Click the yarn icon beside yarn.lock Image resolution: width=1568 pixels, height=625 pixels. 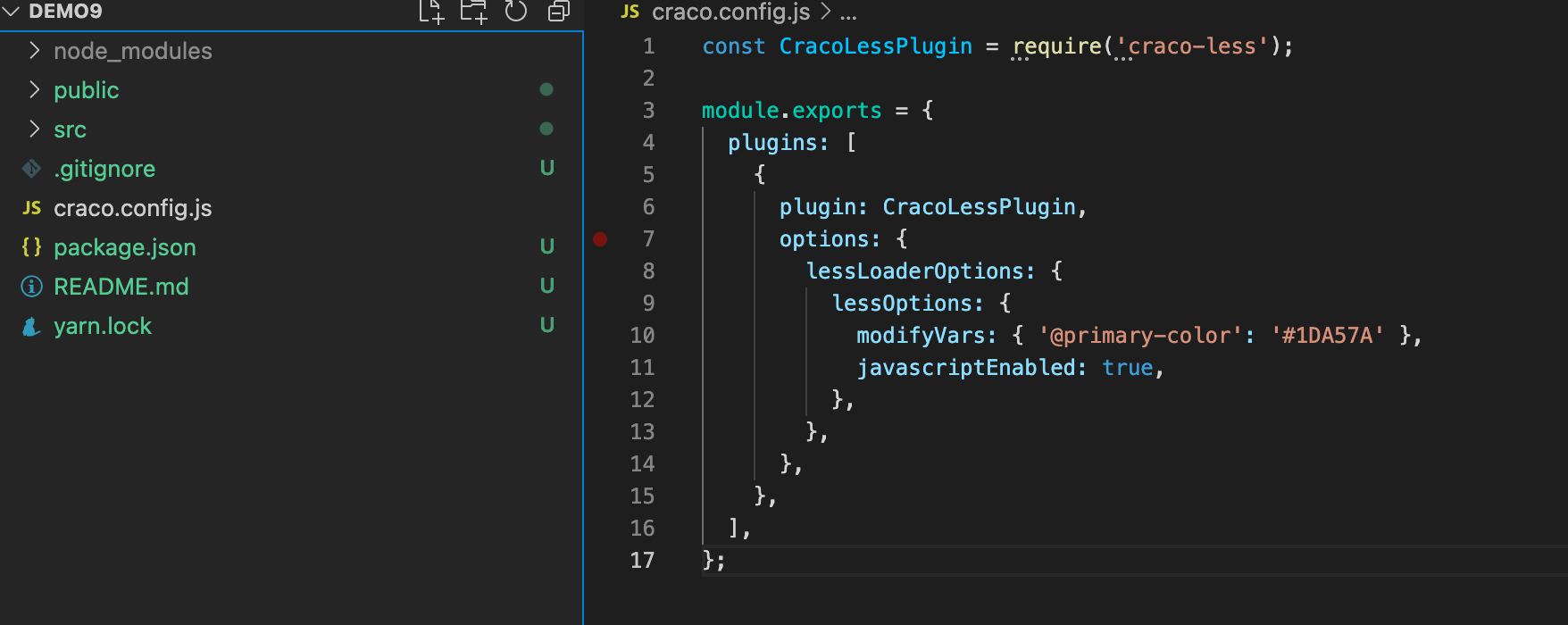[31, 326]
